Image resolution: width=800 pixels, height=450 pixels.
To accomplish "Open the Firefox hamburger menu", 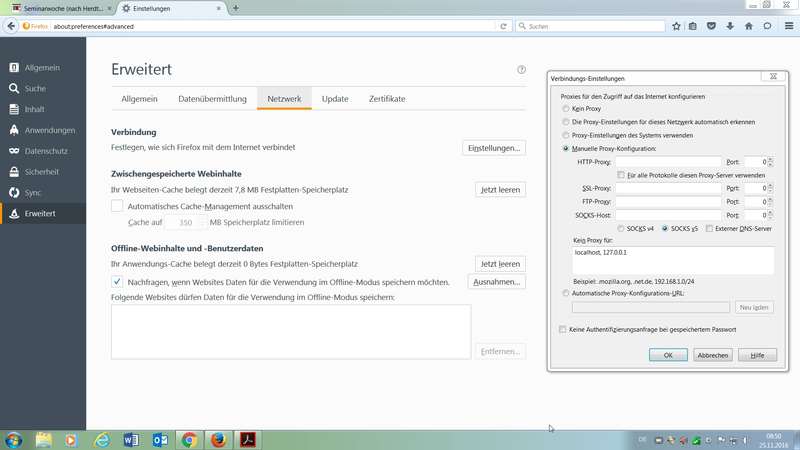I will tap(789, 26).
